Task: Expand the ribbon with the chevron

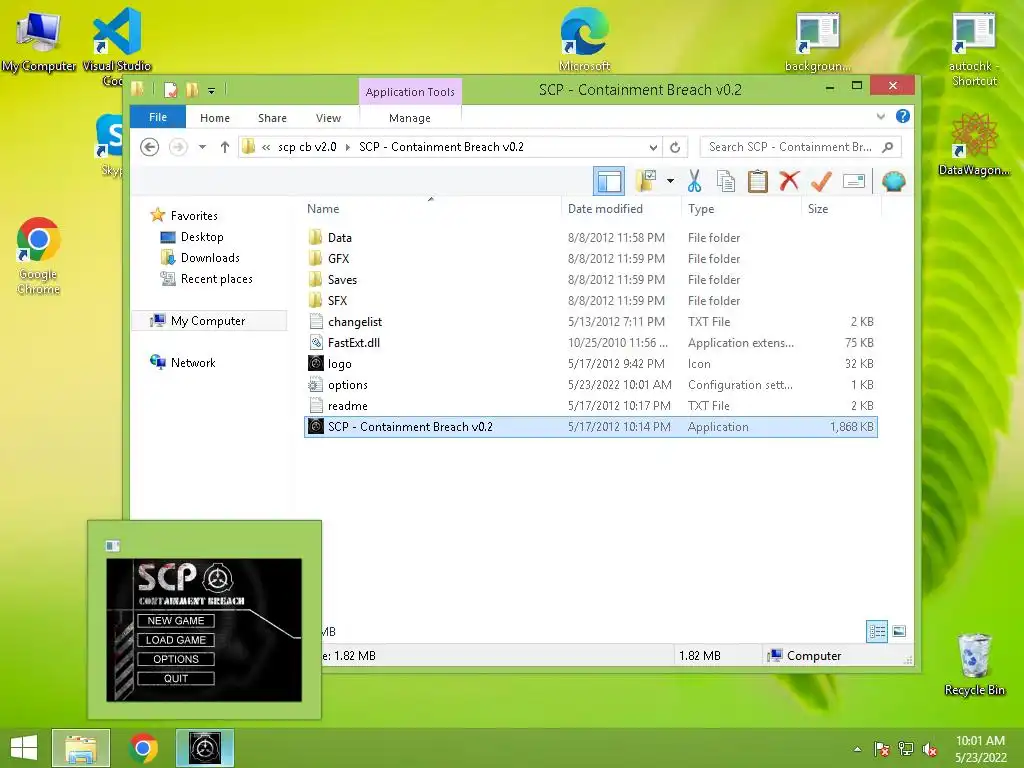Action: point(880,116)
